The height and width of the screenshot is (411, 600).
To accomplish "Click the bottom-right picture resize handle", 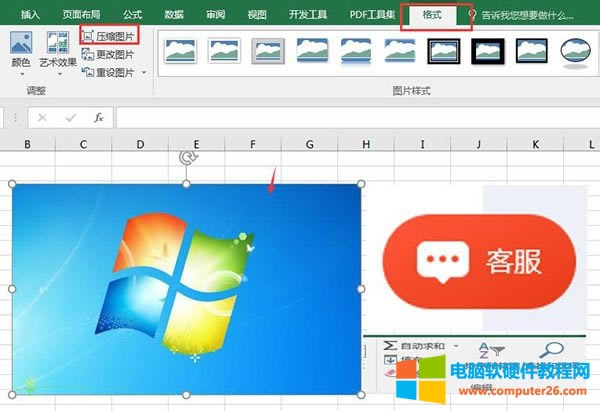I will point(361,395).
